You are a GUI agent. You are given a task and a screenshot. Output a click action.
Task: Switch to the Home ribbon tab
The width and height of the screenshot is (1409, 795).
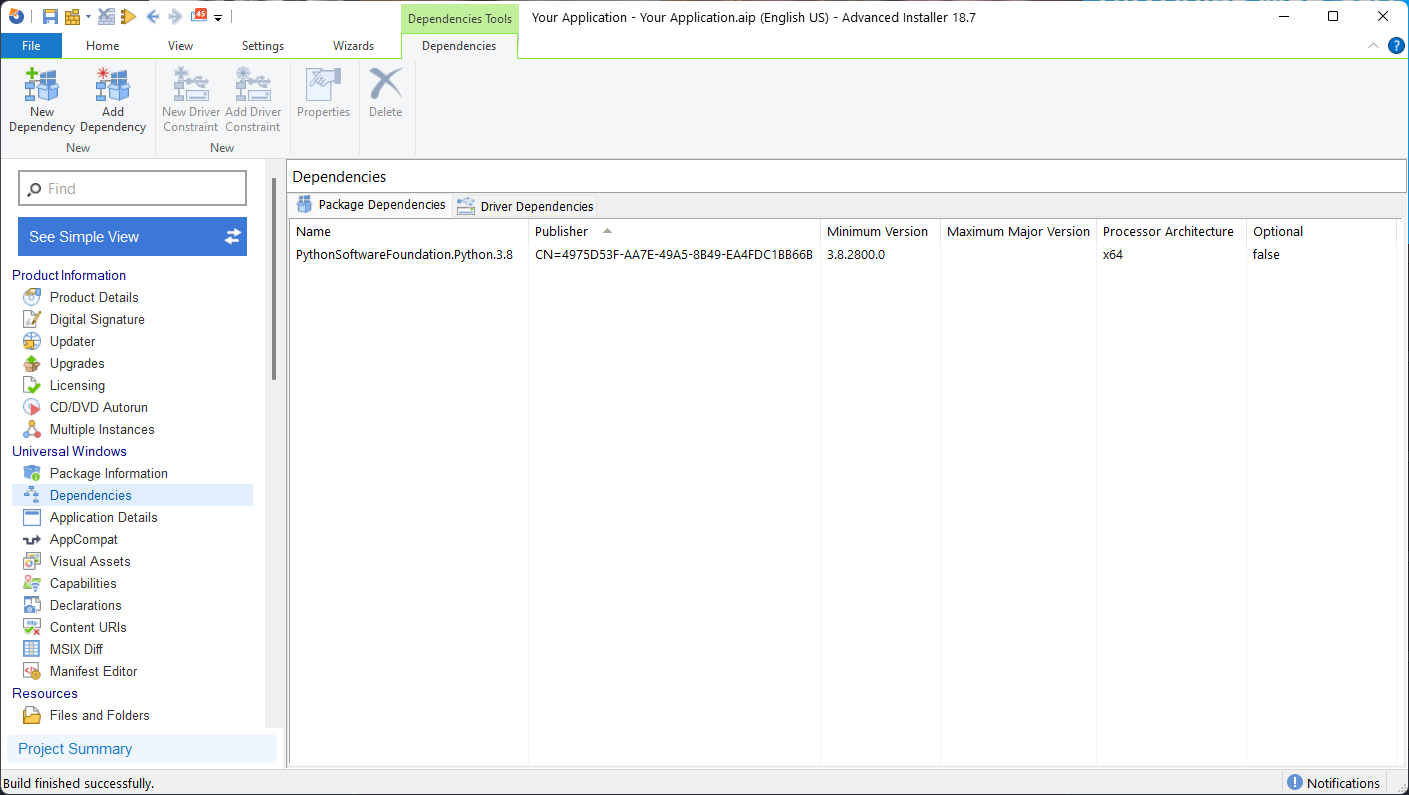click(103, 46)
